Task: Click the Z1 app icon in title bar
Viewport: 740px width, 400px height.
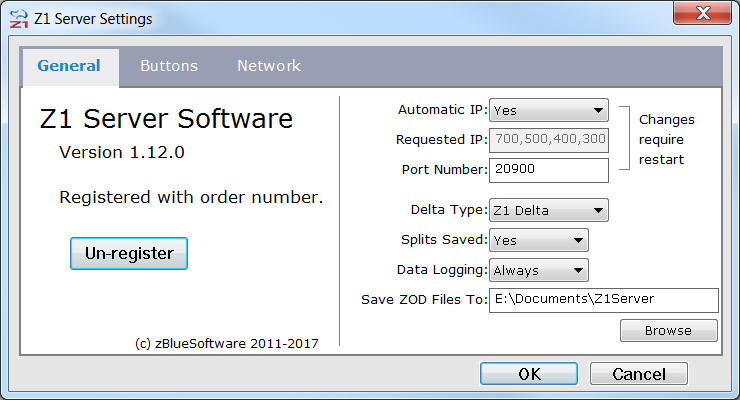Action: pos(18,19)
